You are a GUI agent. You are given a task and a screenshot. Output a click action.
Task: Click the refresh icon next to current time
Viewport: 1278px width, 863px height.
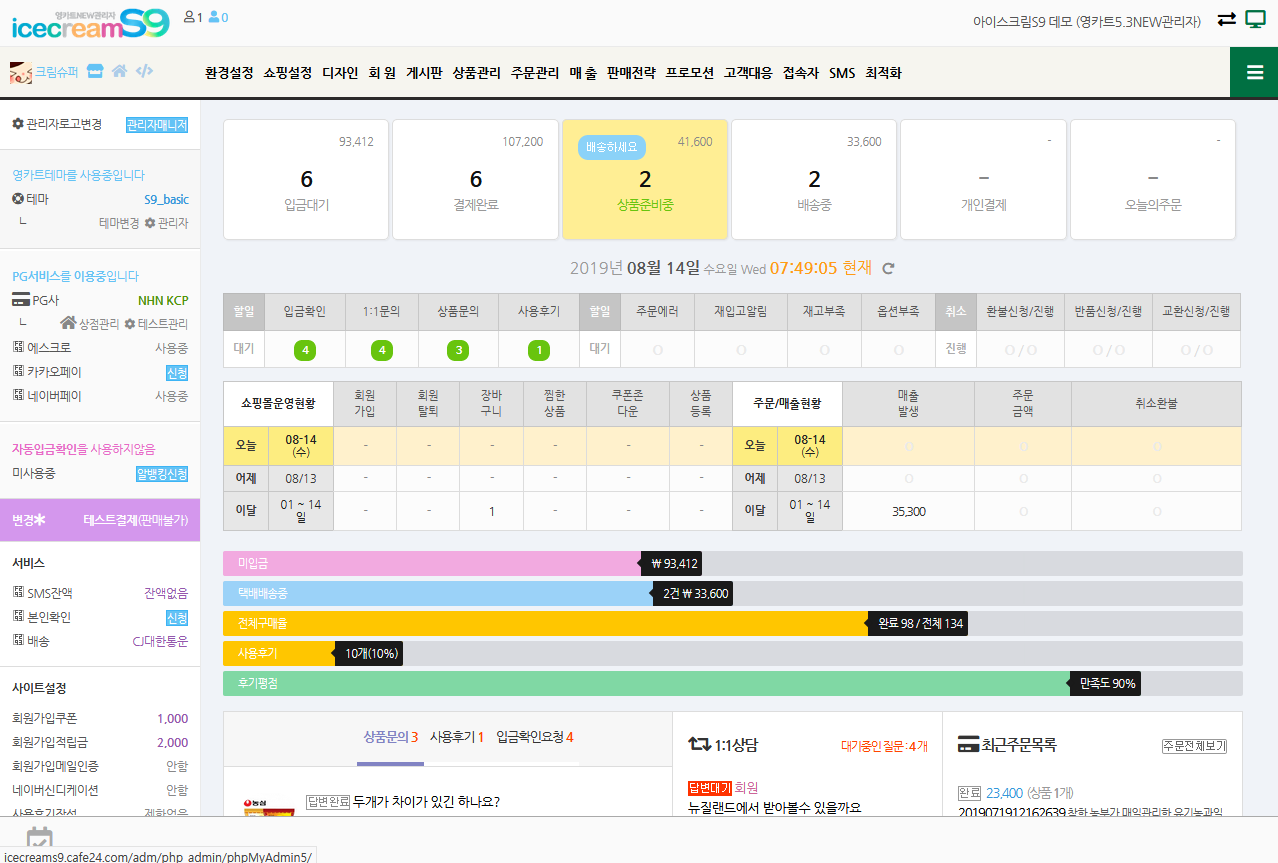point(888,268)
